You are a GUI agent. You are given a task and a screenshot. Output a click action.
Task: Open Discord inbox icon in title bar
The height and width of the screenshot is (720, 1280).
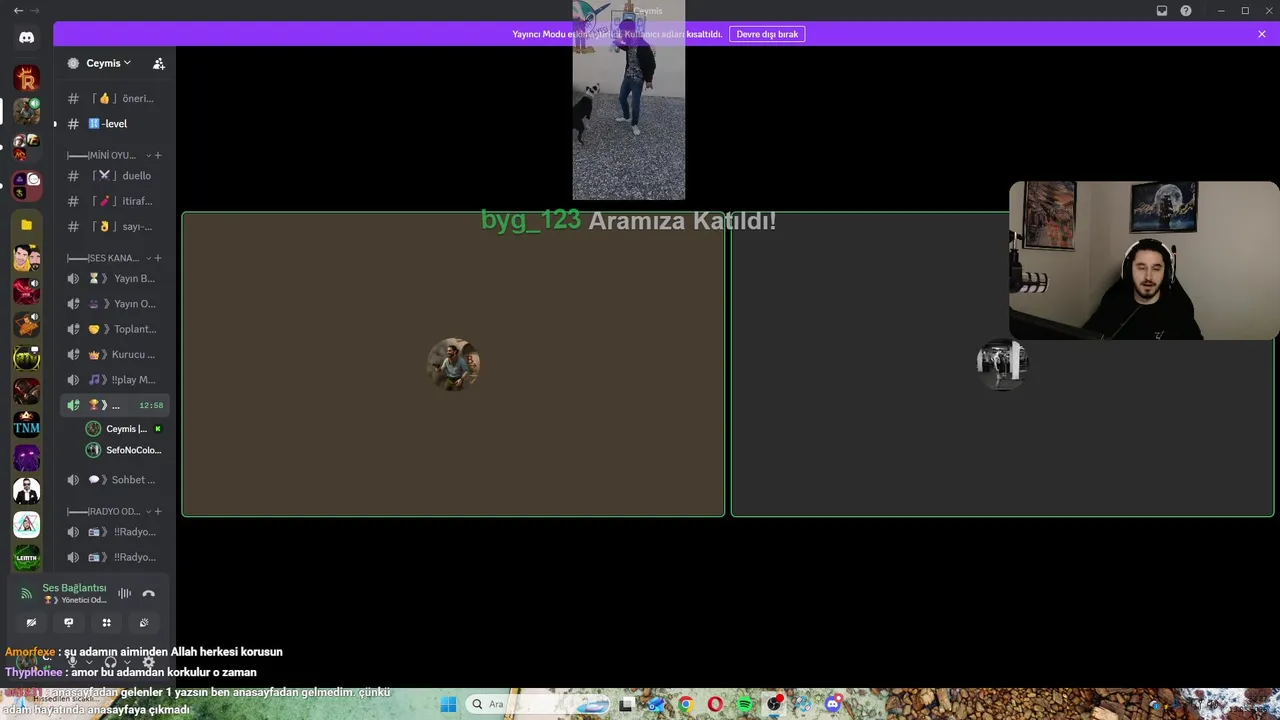[x=1162, y=11]
